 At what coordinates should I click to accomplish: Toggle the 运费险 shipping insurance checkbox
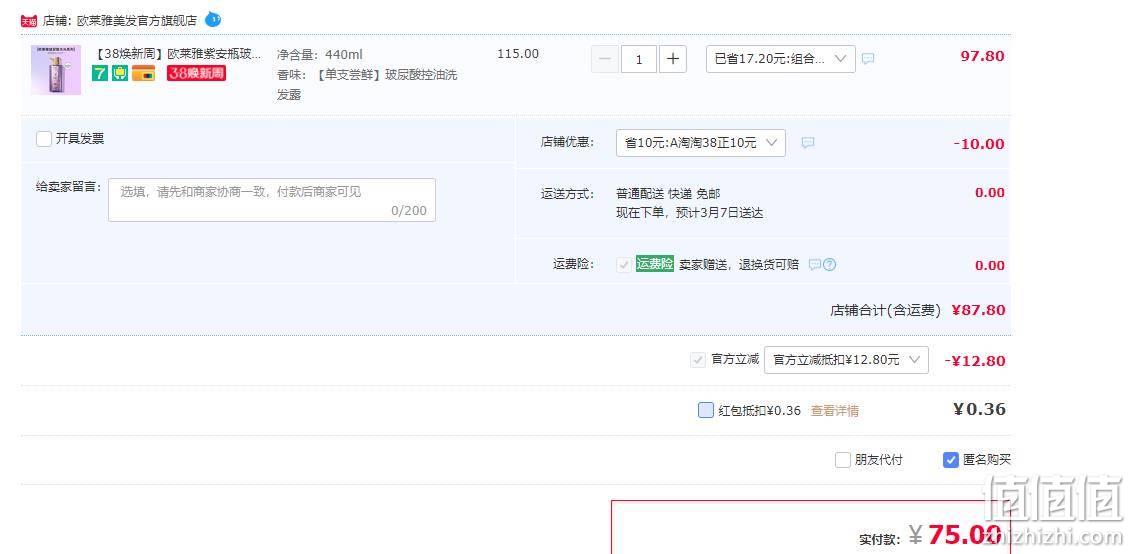pyautogui.click(x=624, y=264)
